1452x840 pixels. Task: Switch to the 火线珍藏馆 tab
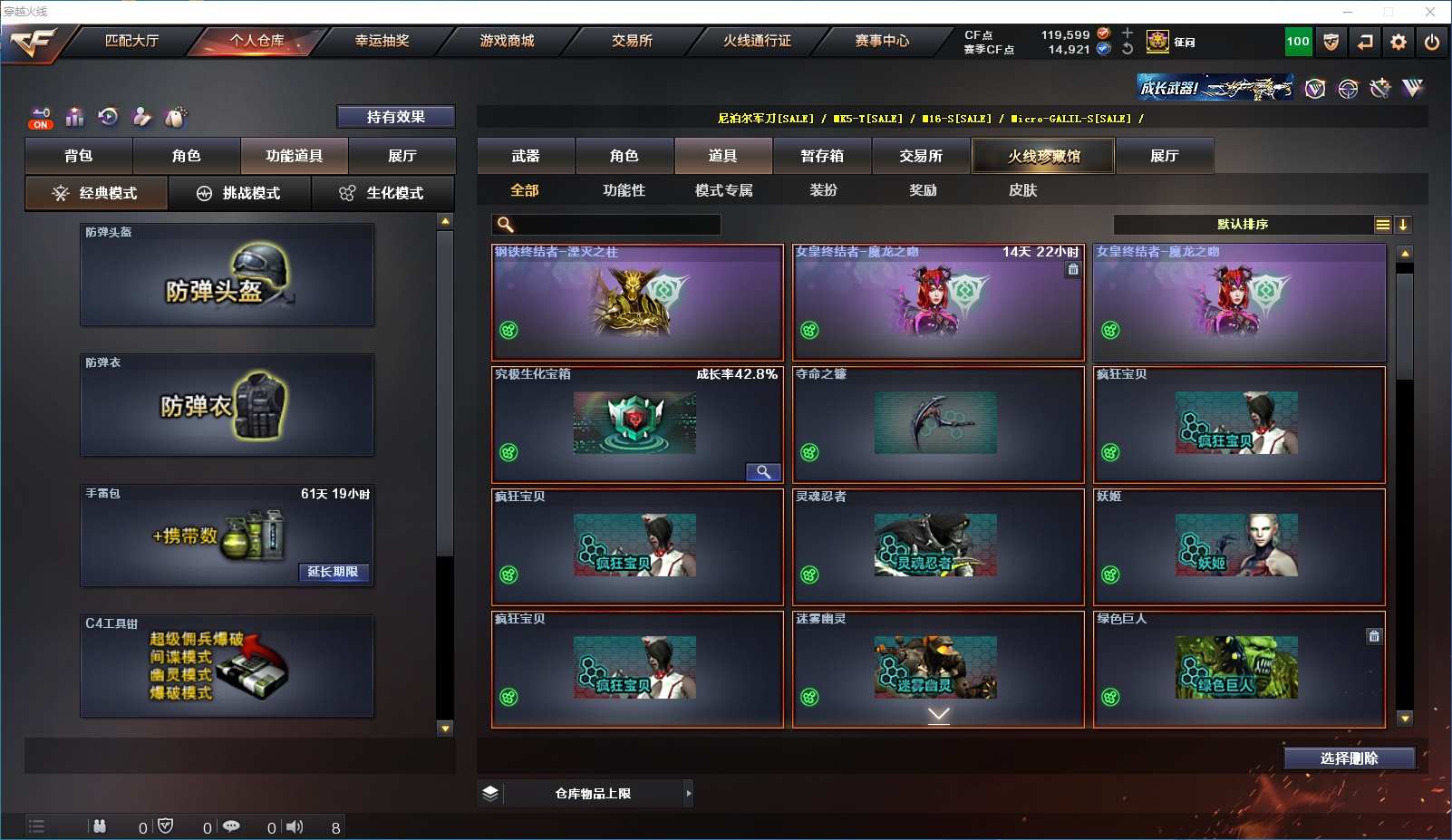click(1043, 156)
